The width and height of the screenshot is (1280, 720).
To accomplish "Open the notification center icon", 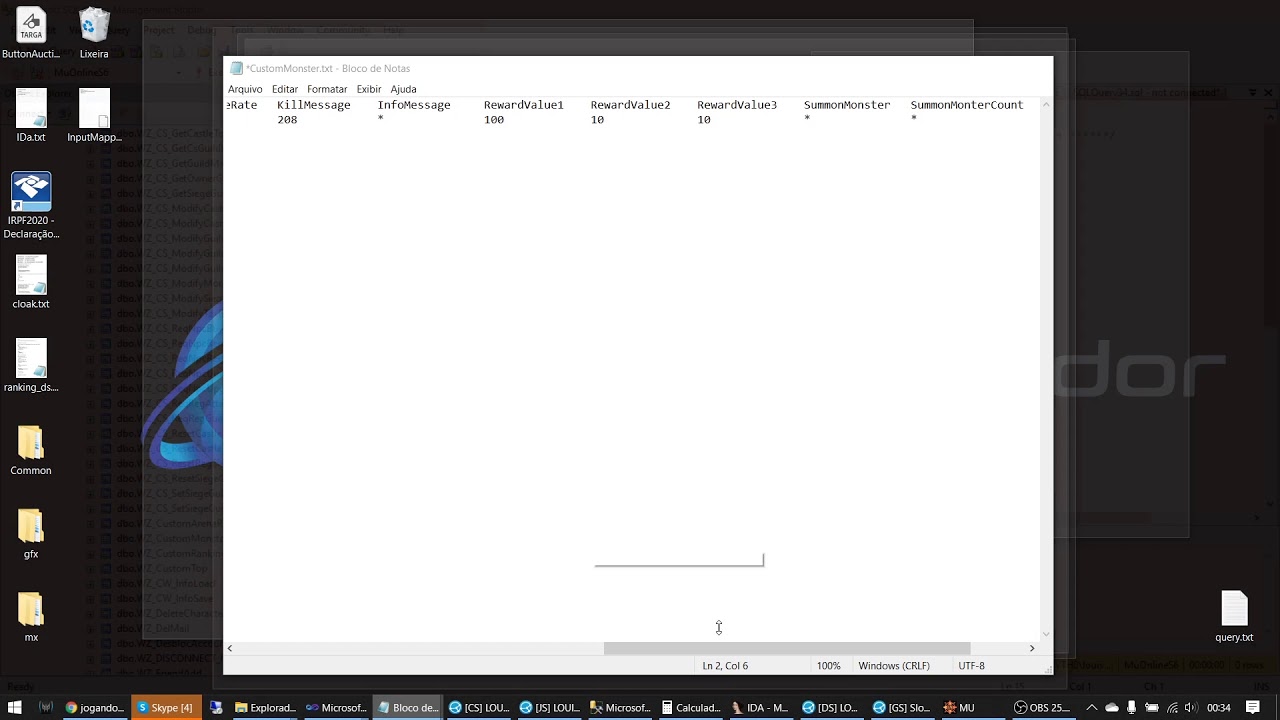I will click(x=1253, y=707).
